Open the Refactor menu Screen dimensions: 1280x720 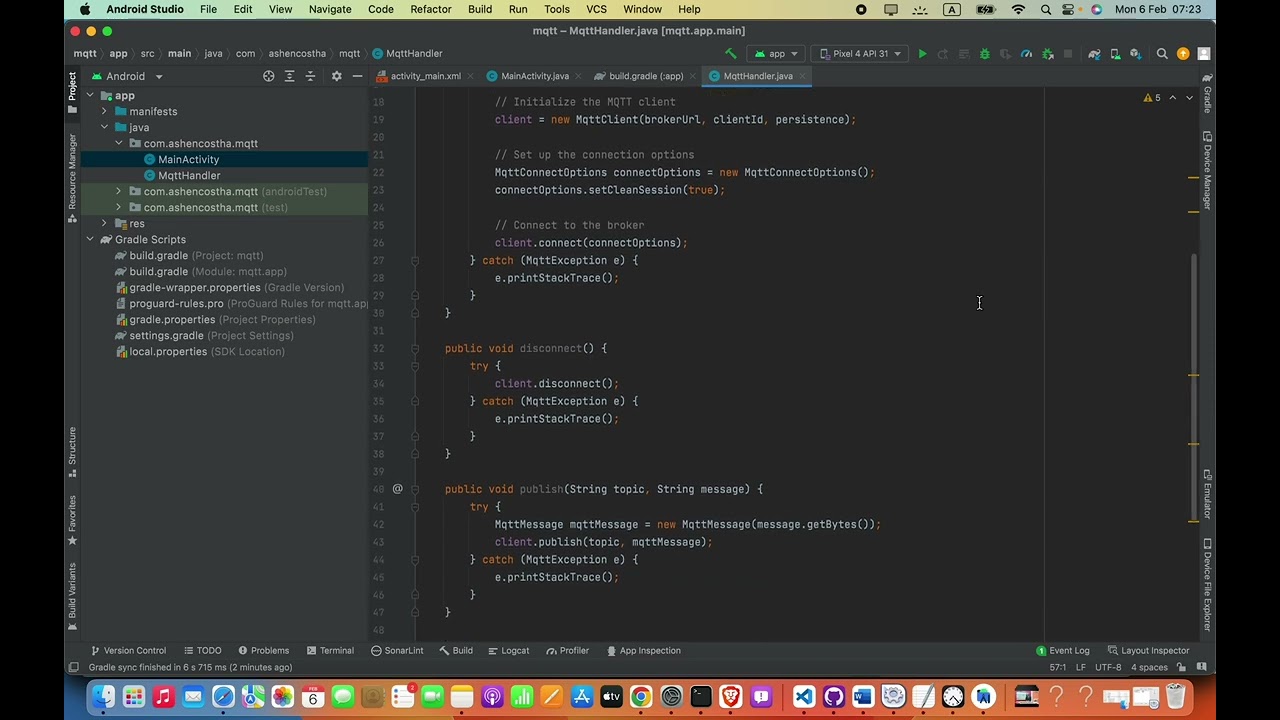click(430, 9)
